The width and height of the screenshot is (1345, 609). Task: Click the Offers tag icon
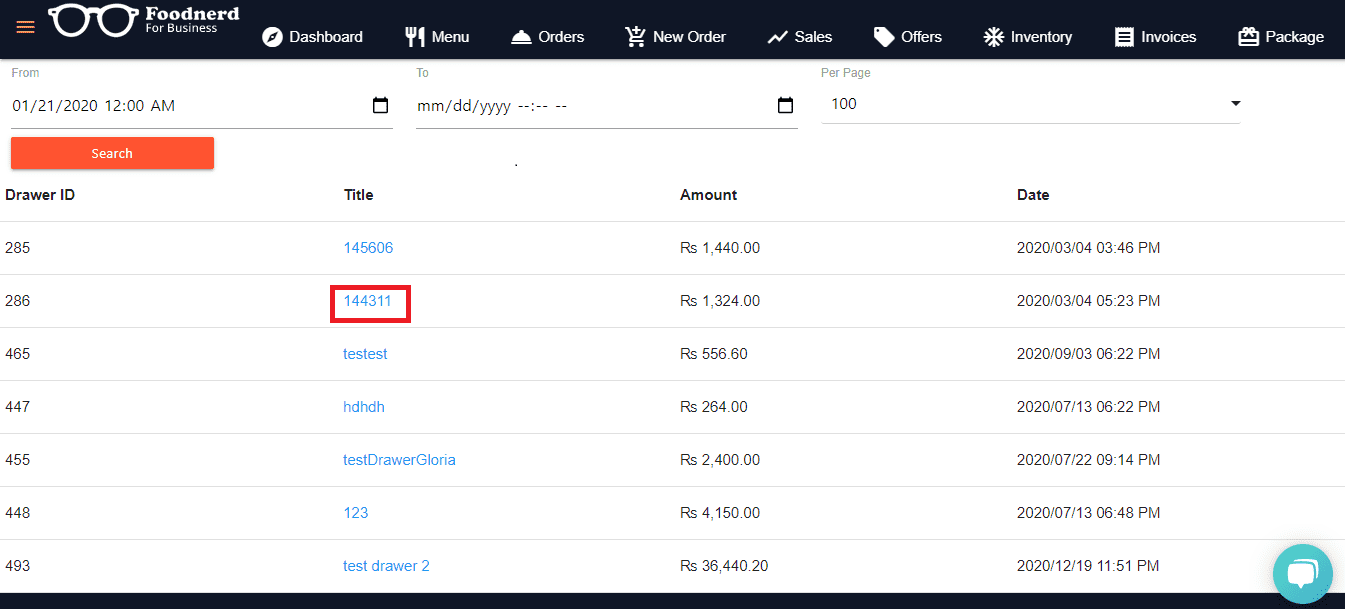tap(884, 37)
